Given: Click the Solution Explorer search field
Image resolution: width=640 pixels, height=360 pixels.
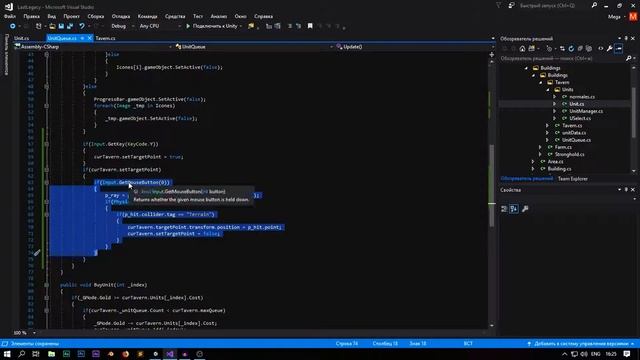Looking at the screenshot, I should [x=562, y=58].
